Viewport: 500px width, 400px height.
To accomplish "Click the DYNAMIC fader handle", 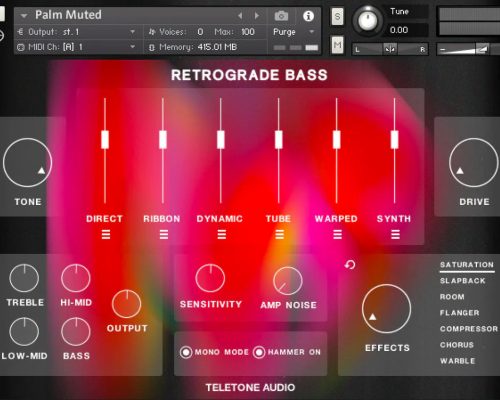I will (221, 139).
